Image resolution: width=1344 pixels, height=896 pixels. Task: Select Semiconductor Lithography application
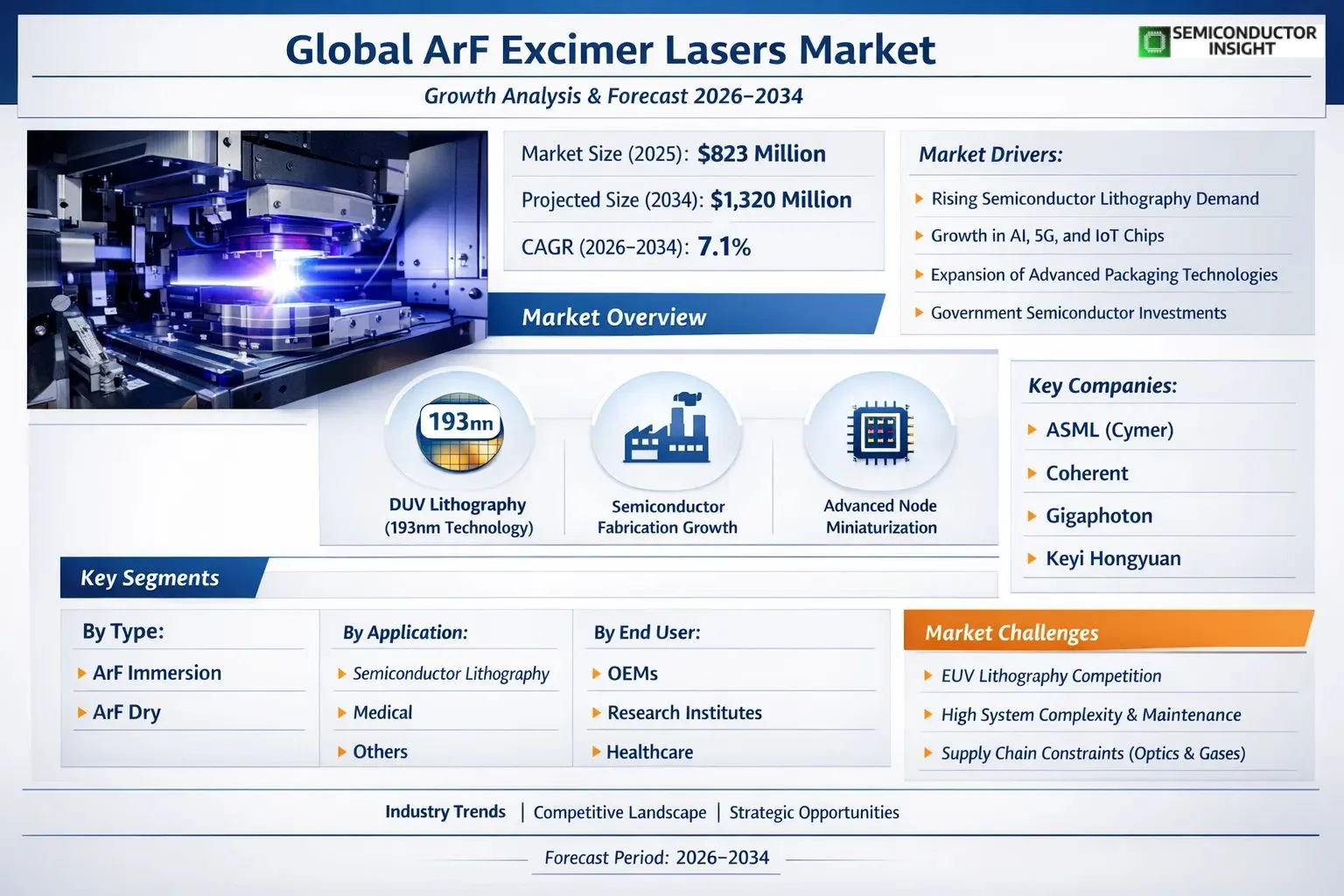pyautogui.click(x=451, y=674)
